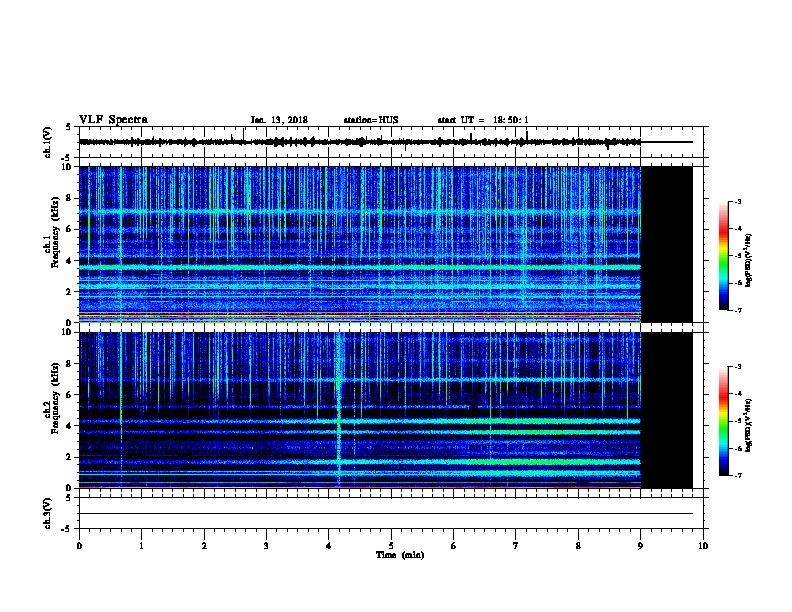Click time axis tick label "5"
This screenshot has height=612, width=792.
(x=391, y=545)
